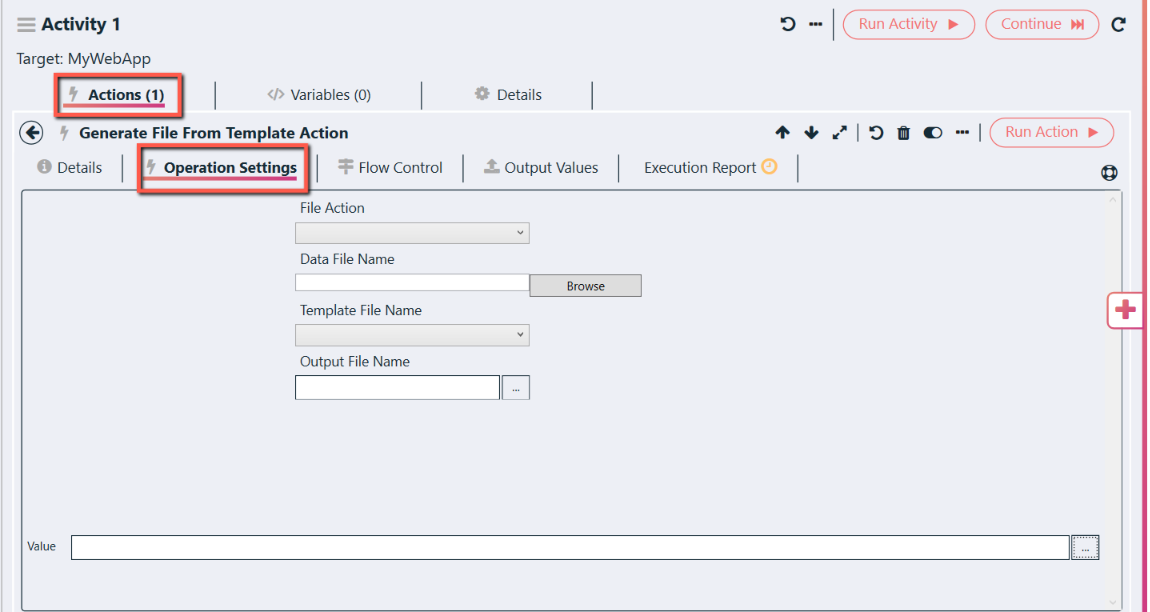The image size is (1150, 612).
Task: Click the ellipsis button beside the Value field
Action: [1085, 547]
